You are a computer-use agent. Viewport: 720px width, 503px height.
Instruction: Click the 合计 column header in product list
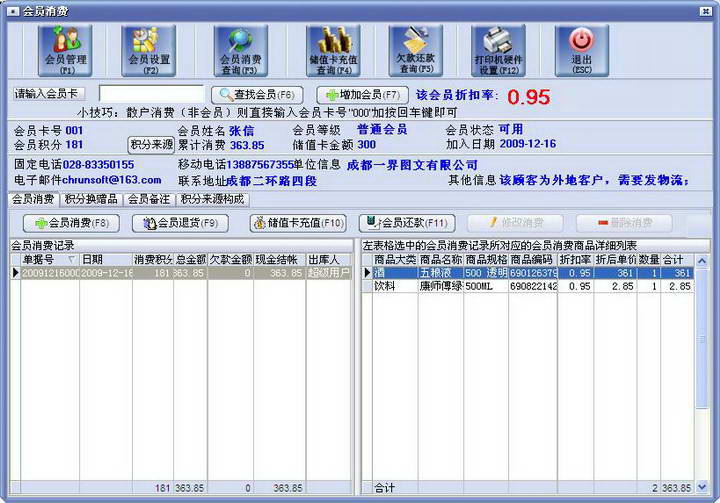click(677, 260)
